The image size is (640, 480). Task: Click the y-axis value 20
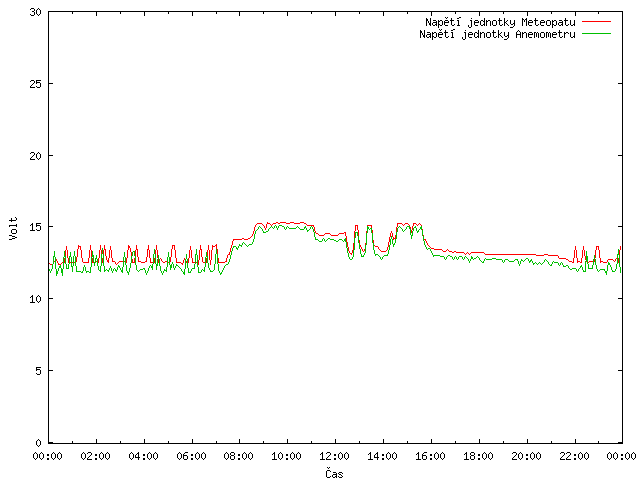click(x=36, y=156)
